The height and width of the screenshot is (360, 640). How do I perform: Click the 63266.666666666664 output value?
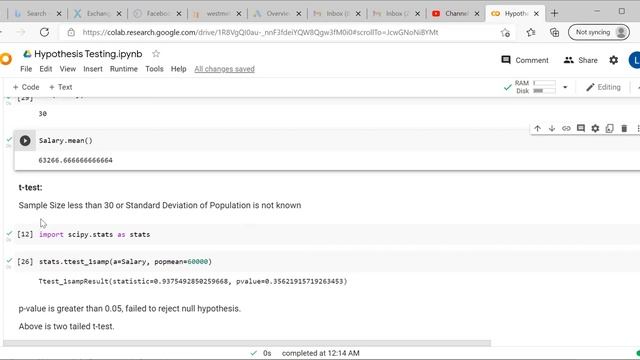pos(76,160)
